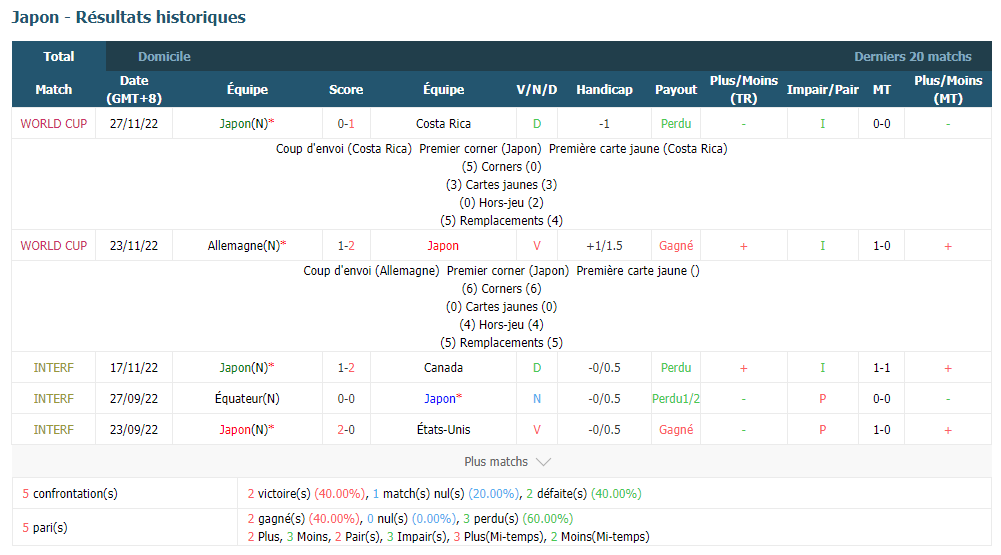1001x555 pixels.
Task: Click the date 23/11/22
Action: point(133,245)
